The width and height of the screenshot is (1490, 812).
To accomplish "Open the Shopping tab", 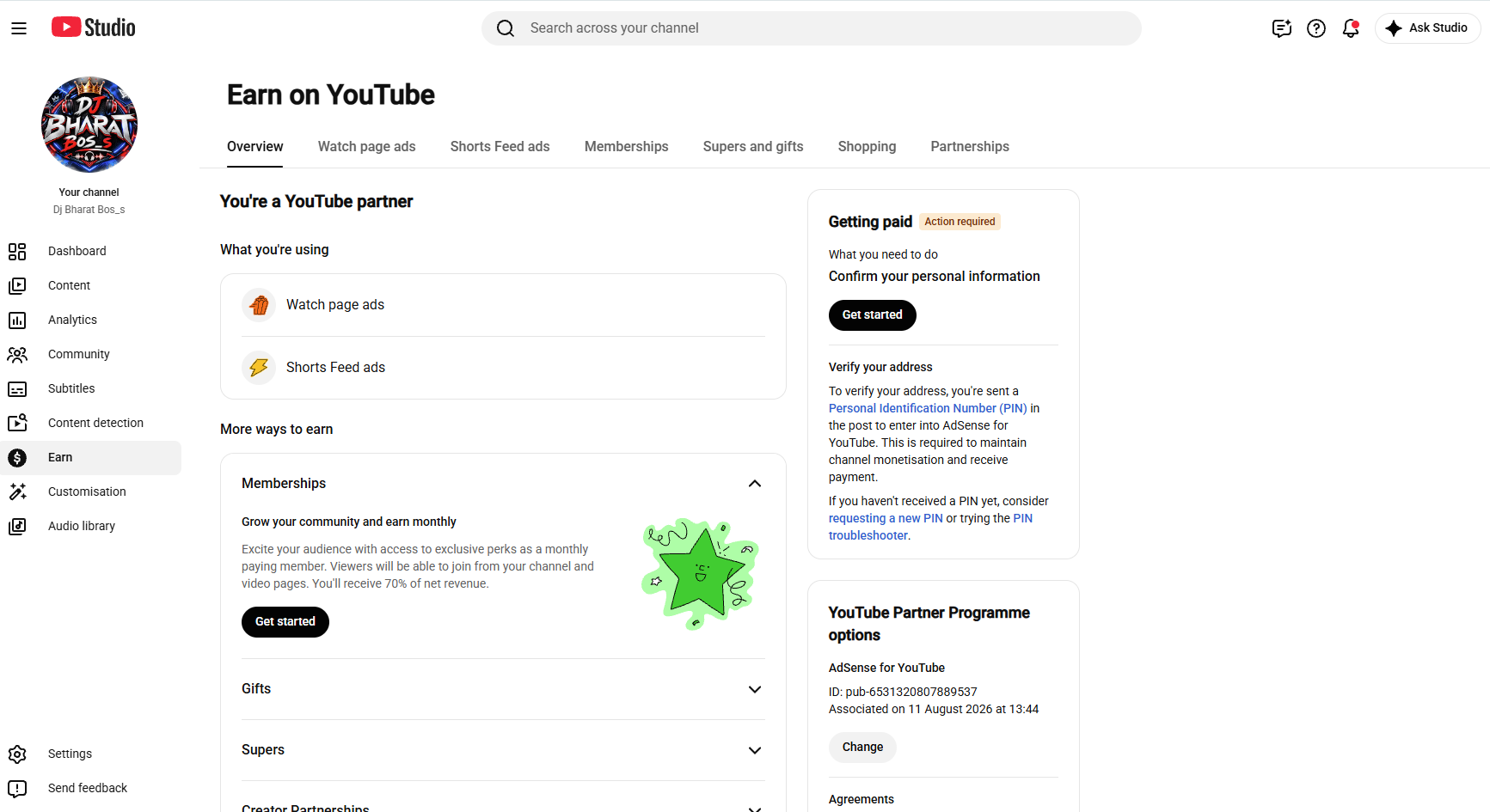I will tap(868, 147).
